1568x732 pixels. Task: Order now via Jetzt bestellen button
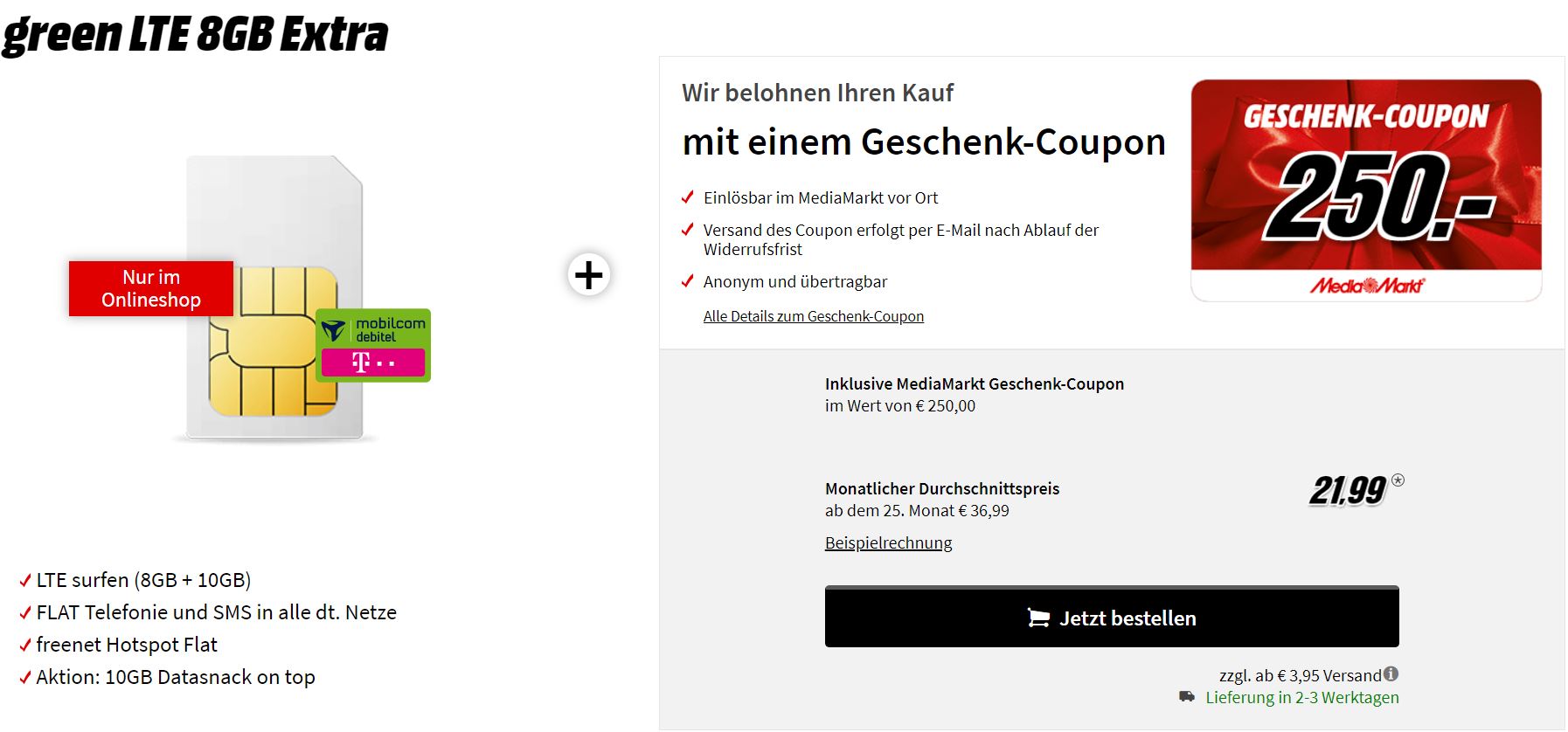click(x=1112, y=617)
